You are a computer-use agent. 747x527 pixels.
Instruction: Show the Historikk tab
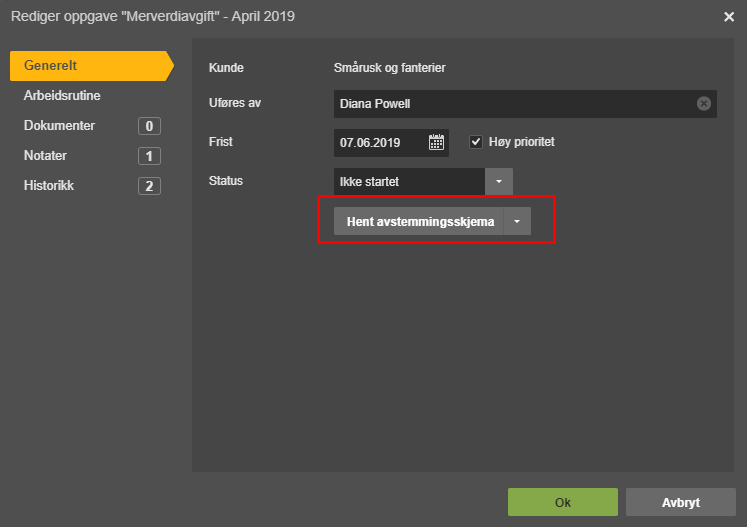49,185
